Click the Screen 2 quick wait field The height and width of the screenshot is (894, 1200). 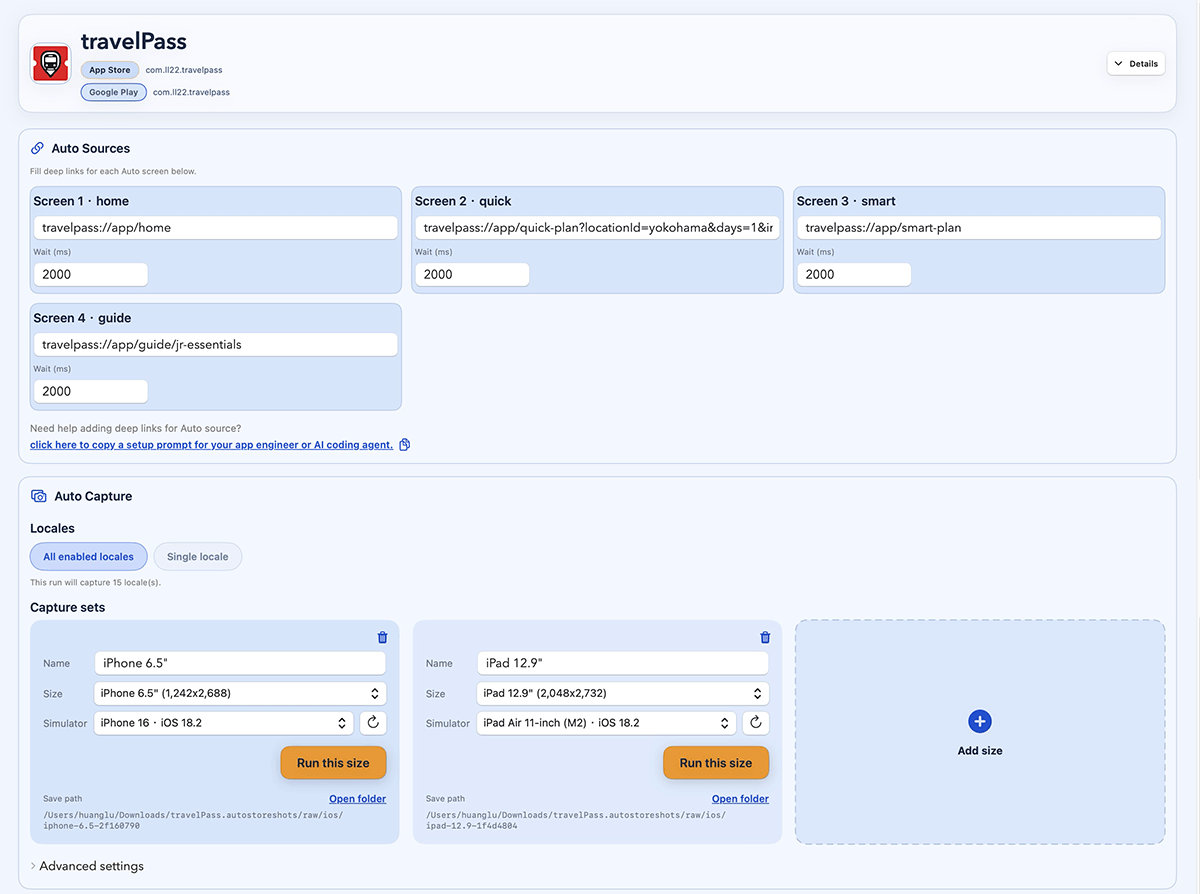coord(472,274)
